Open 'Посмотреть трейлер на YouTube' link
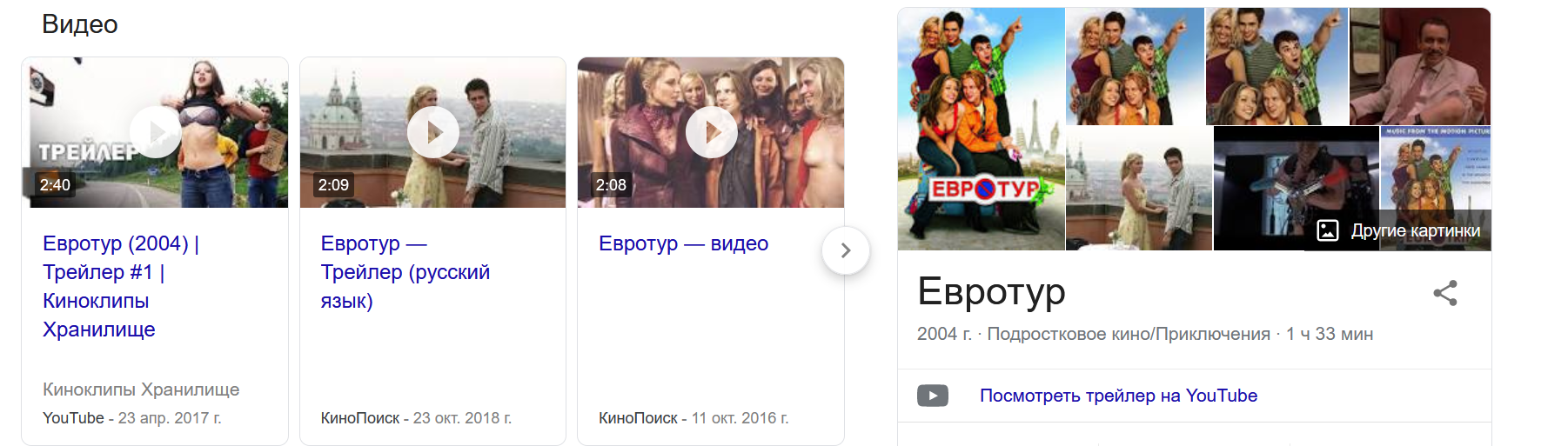This screenshot has height=446, width=1568. coord(1118,396)
